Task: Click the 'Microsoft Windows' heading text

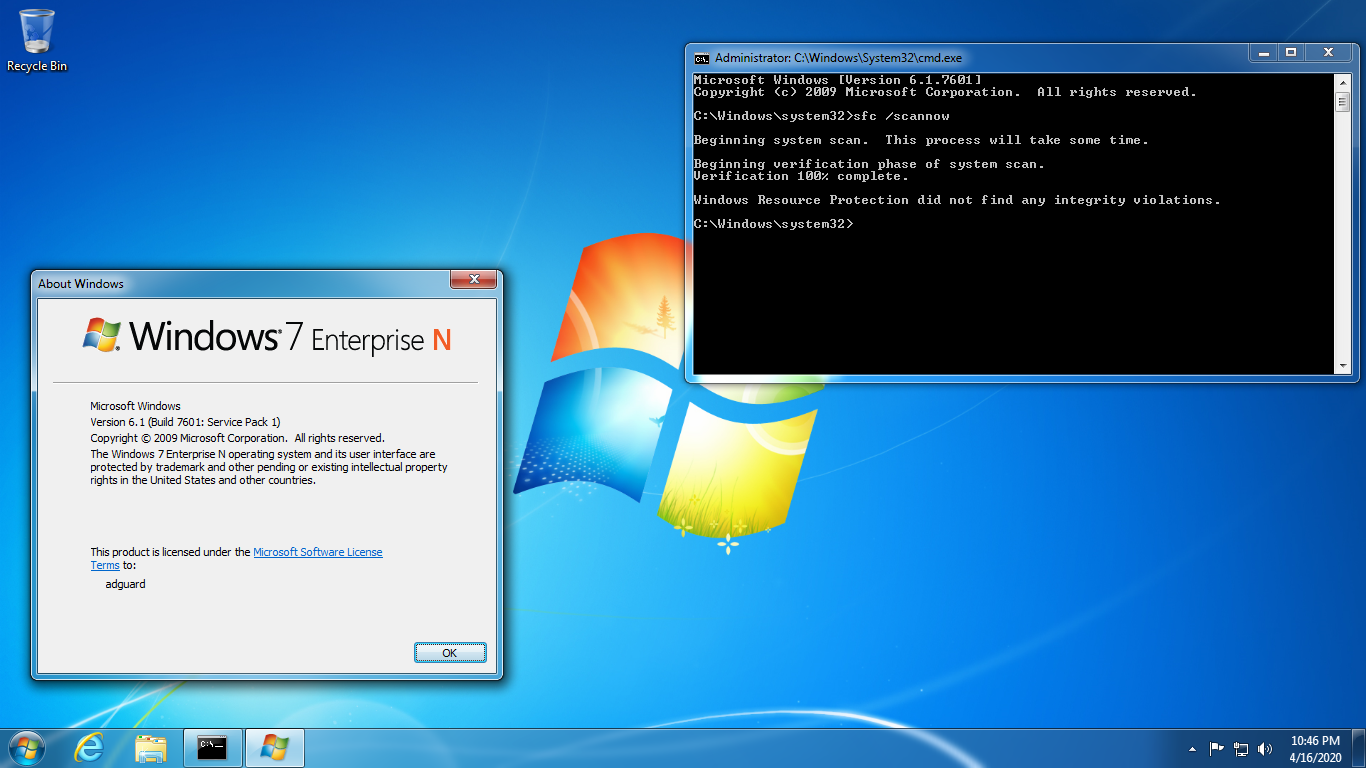Action: (x=135, y=406)
